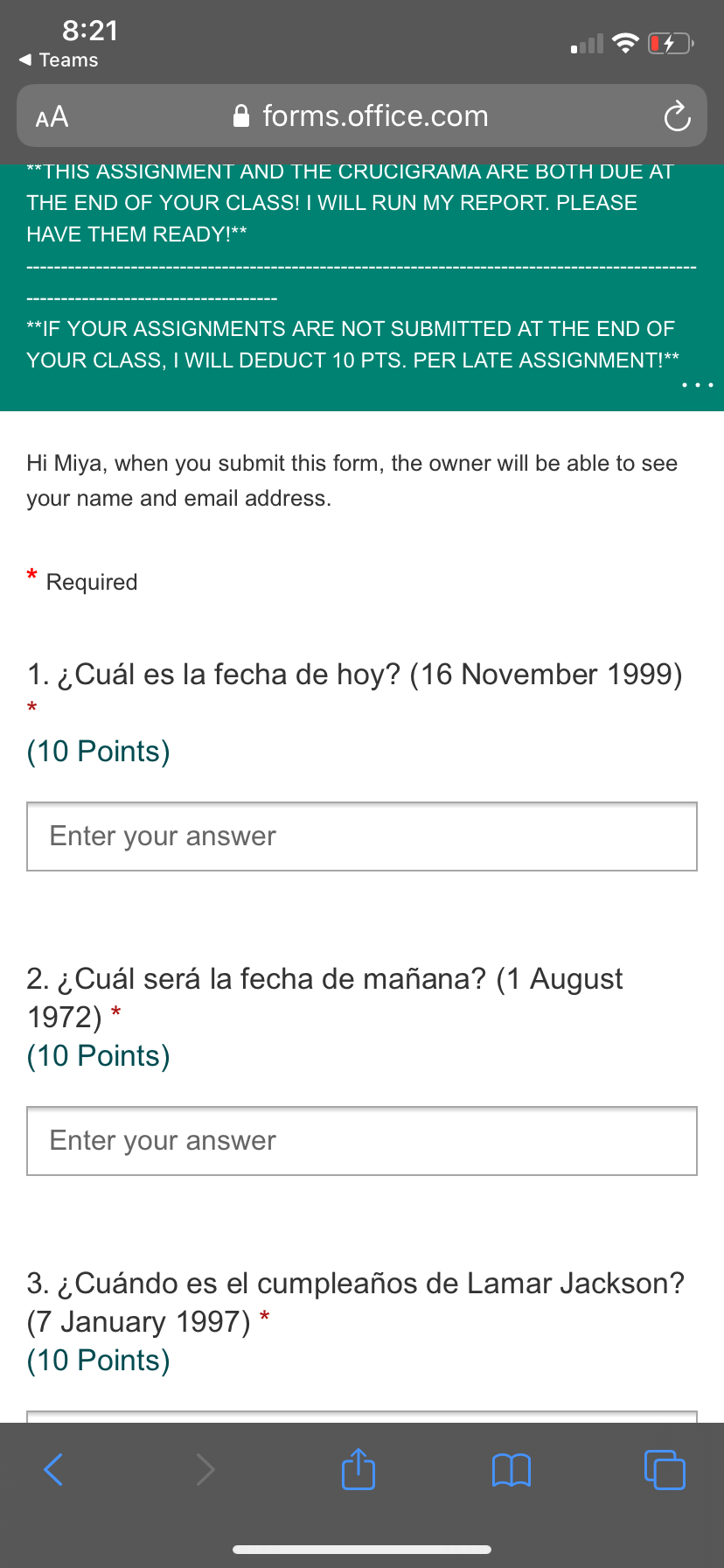Tap the Safari back arrow
Viewport: 724px width, 1568px height.
click(53, 1469)
